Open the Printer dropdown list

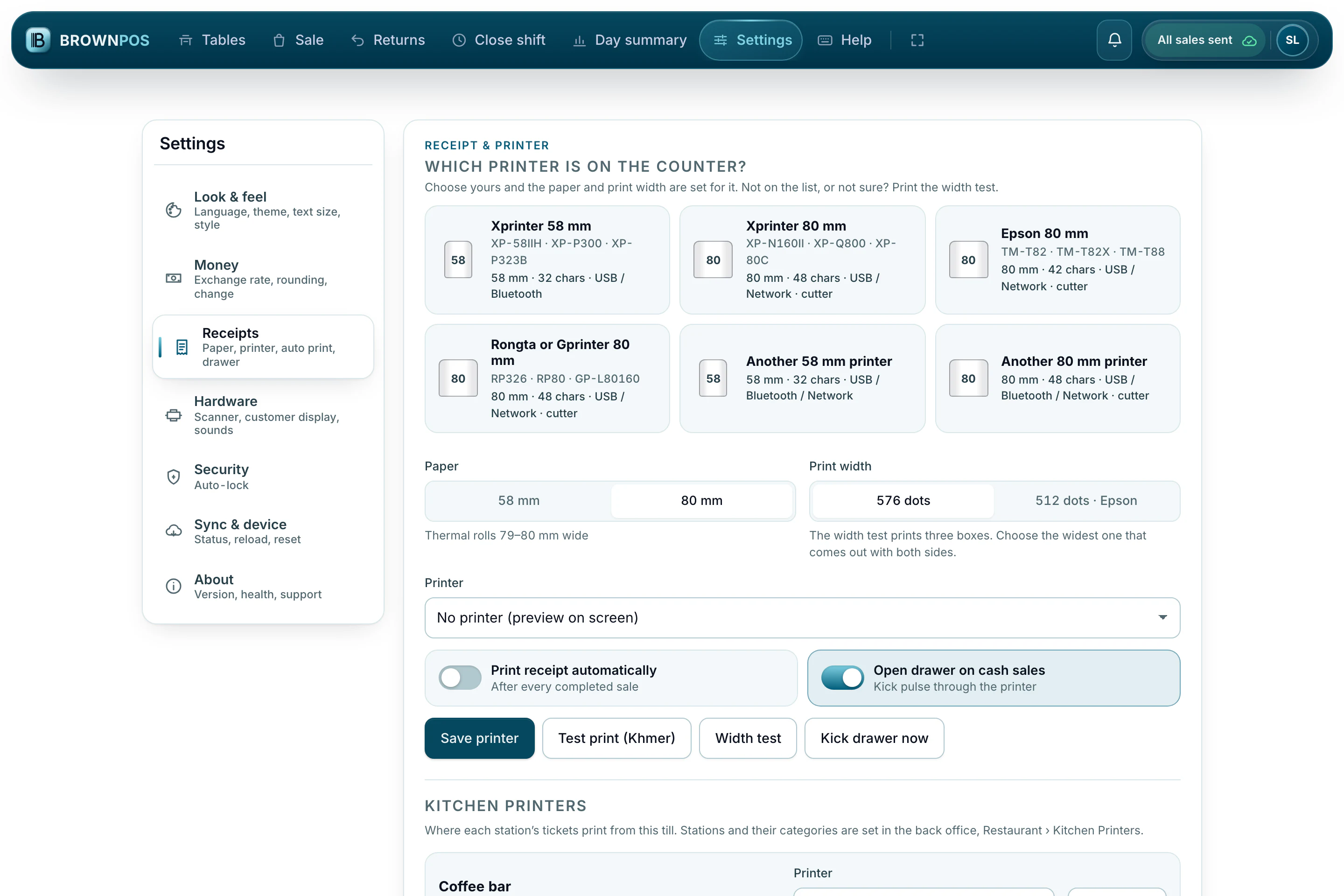802,618
